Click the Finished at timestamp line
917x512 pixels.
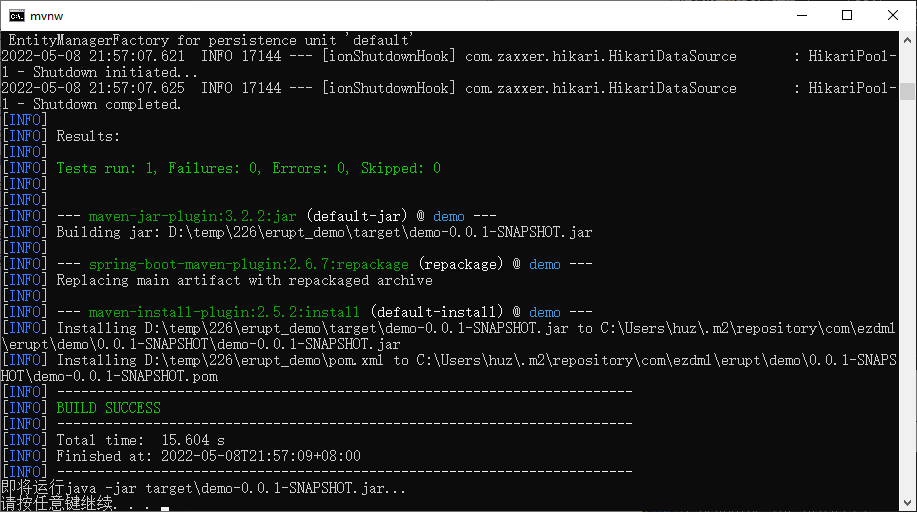(x=208, y=456)
